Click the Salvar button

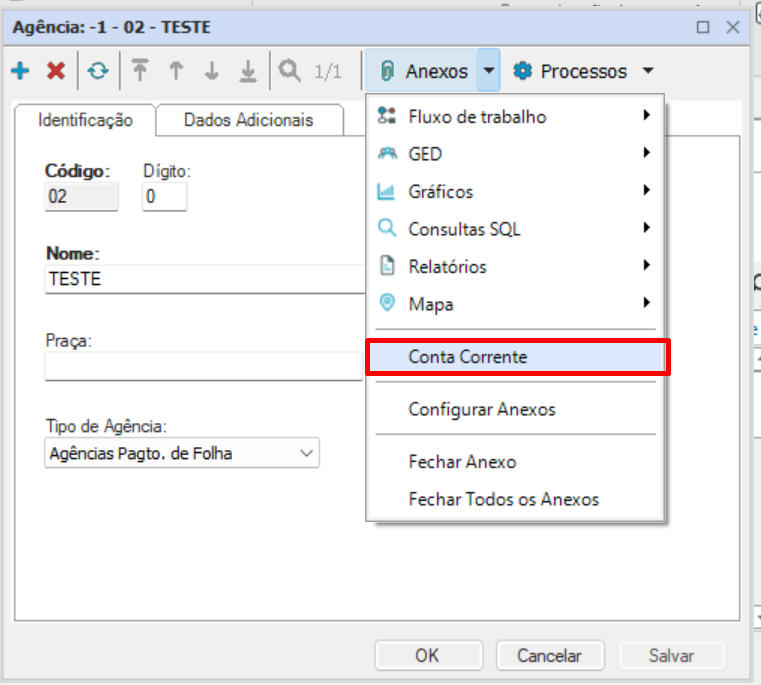672,655
